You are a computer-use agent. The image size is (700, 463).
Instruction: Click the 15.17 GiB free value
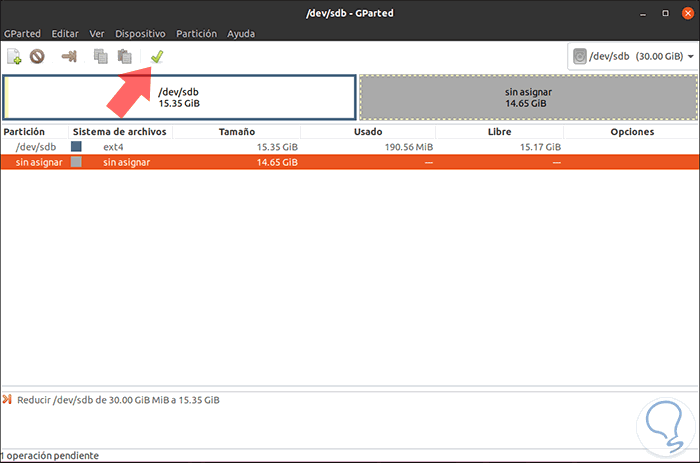click(540, 147)
